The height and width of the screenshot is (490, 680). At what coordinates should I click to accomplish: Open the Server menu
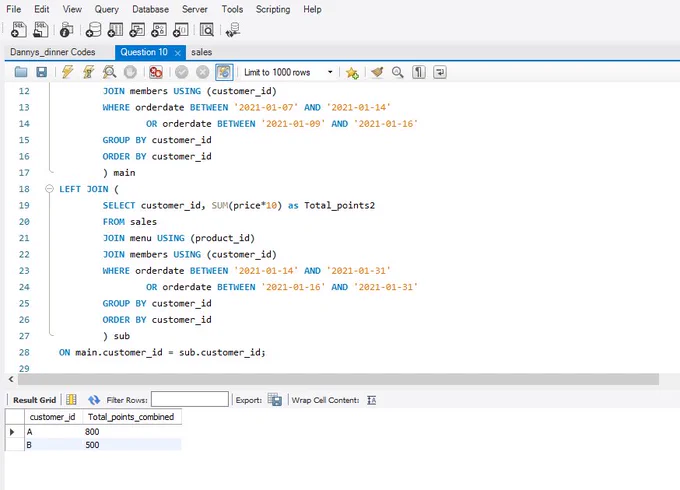pyautogui.click(x=195, y=9)
